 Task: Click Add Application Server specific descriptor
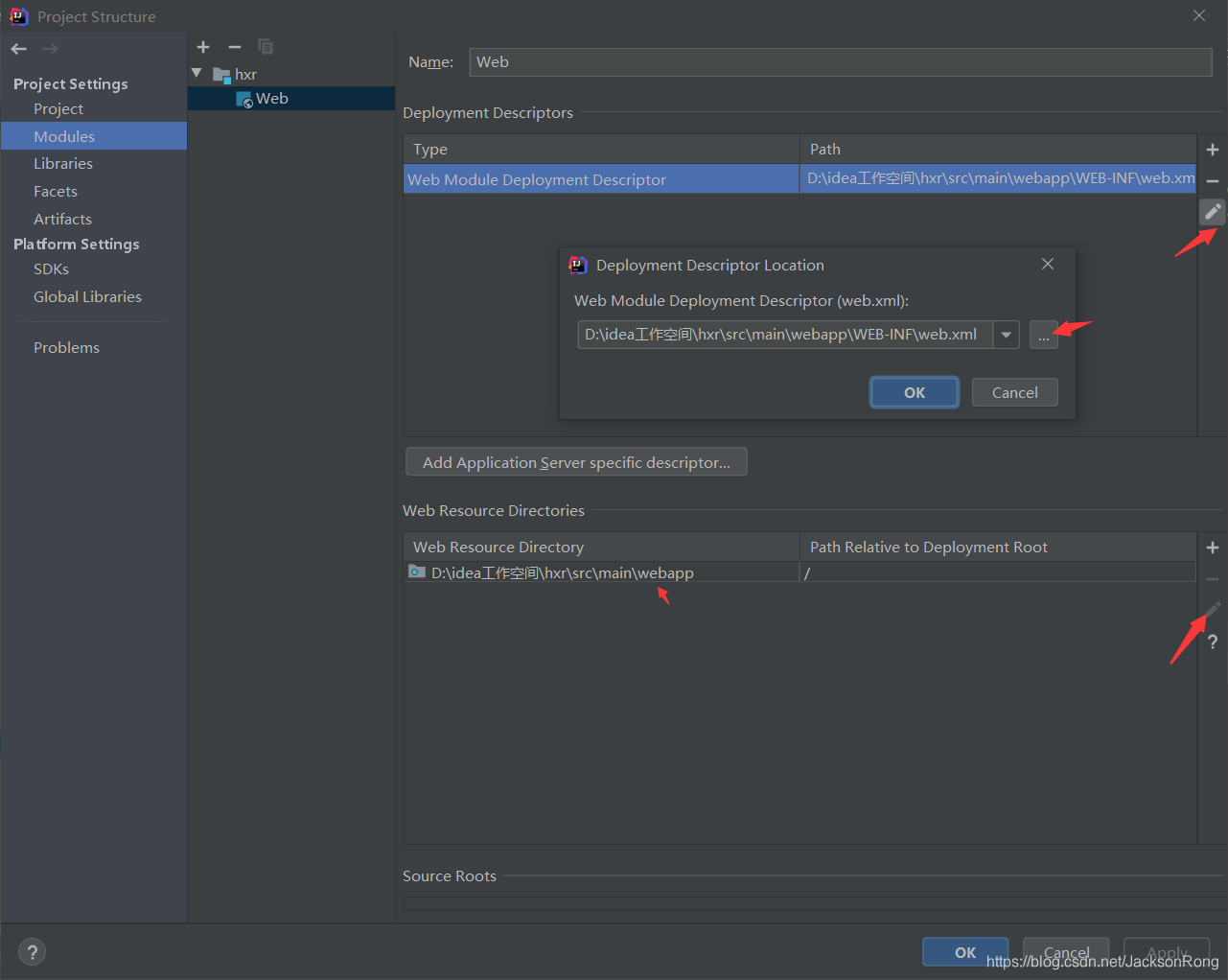tap(576, 462)
